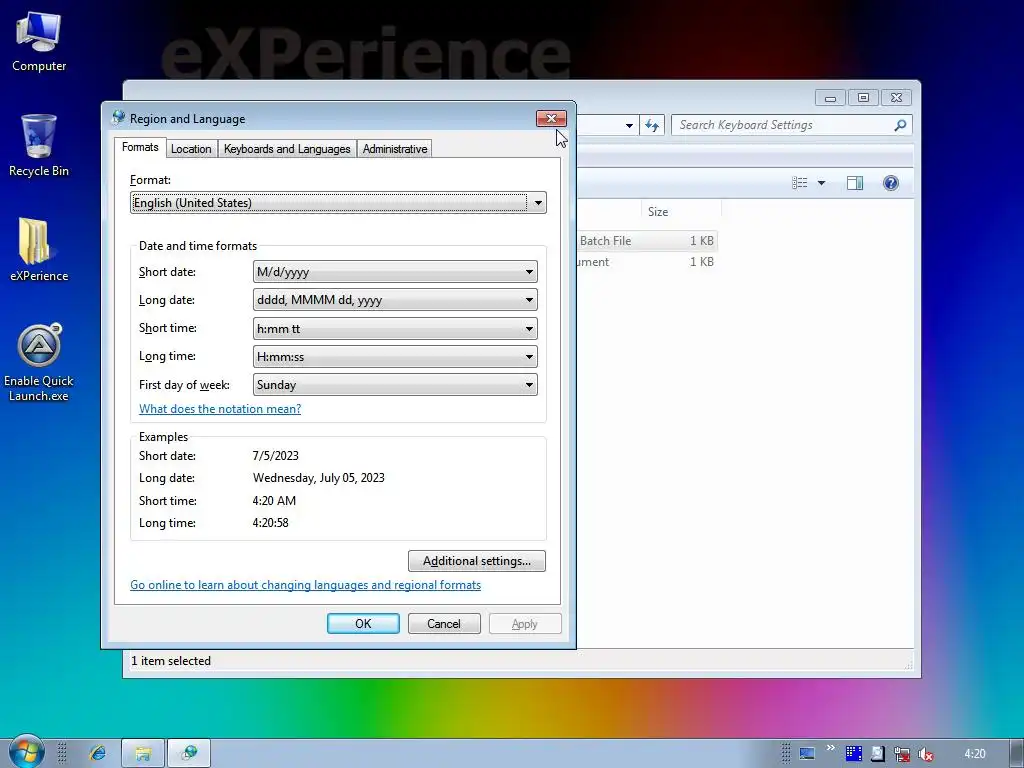Image resolution: width=1024 pixels, height=768 pixels.
Task: Minimize the Explorer window behind the dialog
Action: coord(830,98)
